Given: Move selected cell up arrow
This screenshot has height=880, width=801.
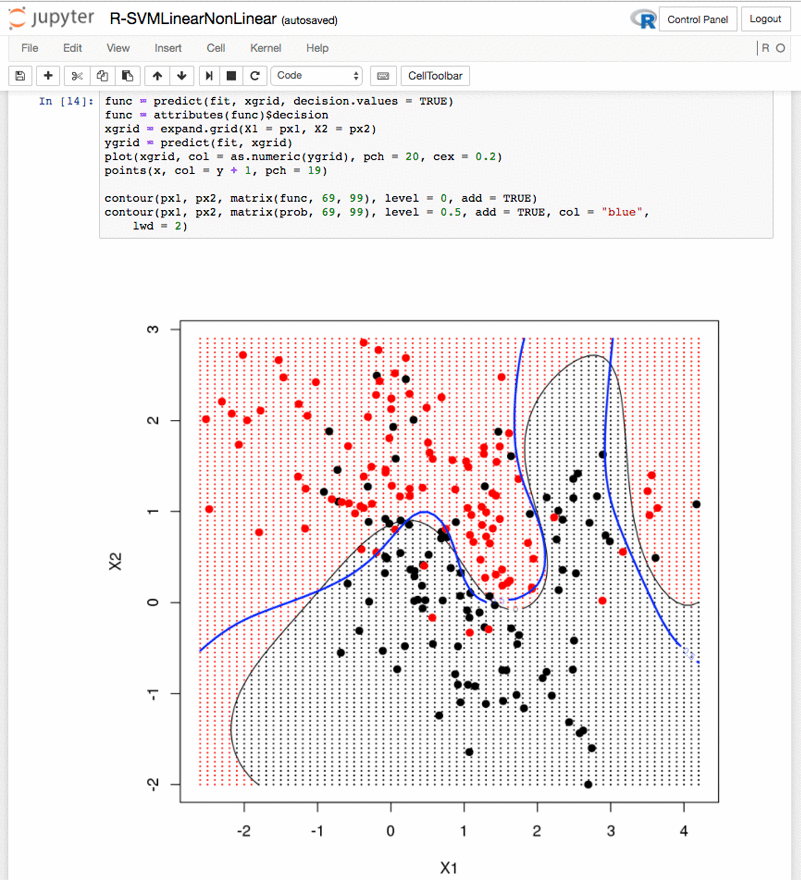Looking at the screenshot, I should pos(157,76).
